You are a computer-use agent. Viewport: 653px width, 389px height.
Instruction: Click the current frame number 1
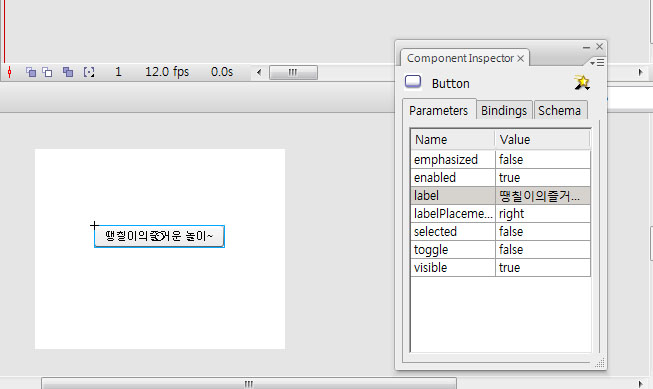(118, 72)
